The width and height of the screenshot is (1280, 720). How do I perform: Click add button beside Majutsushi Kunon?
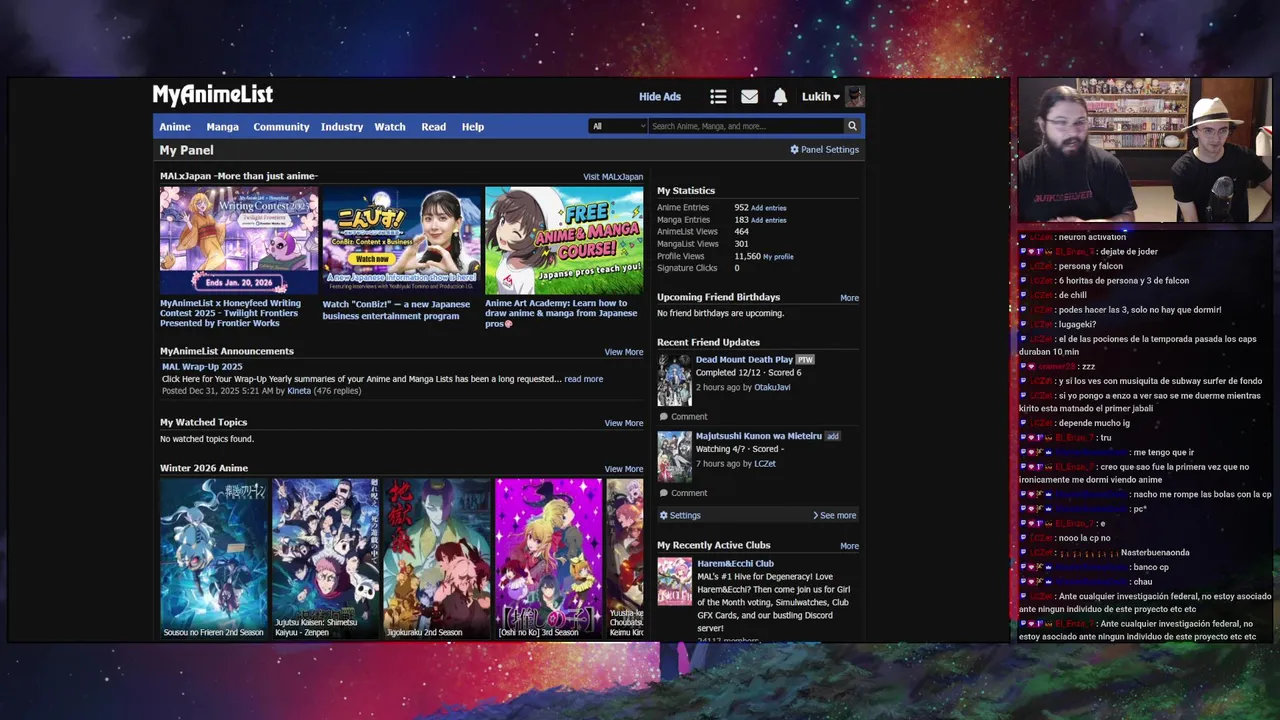832,436
